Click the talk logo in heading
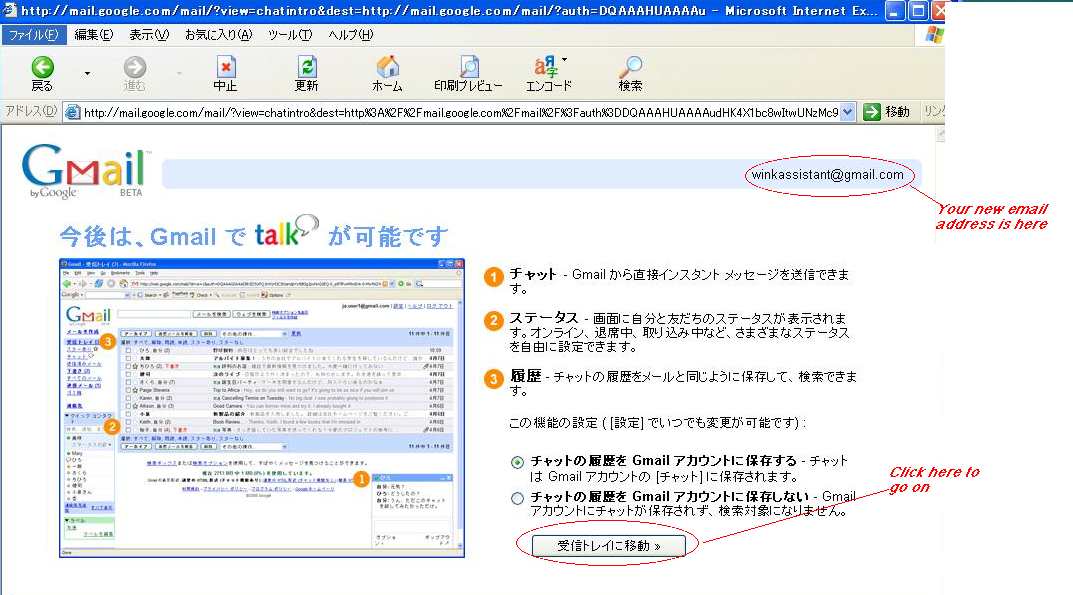Viewport: 1073px width, 595px height. tap(286, 231)
